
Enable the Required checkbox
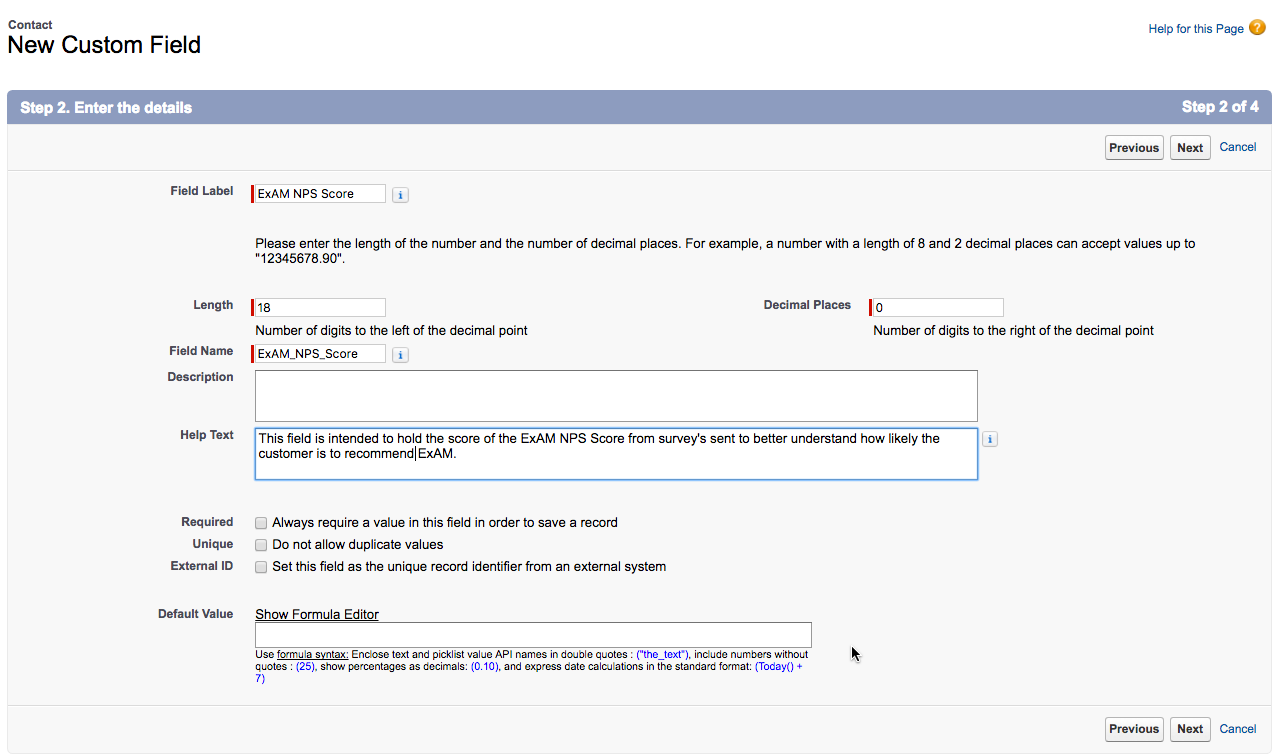(261, 523)
